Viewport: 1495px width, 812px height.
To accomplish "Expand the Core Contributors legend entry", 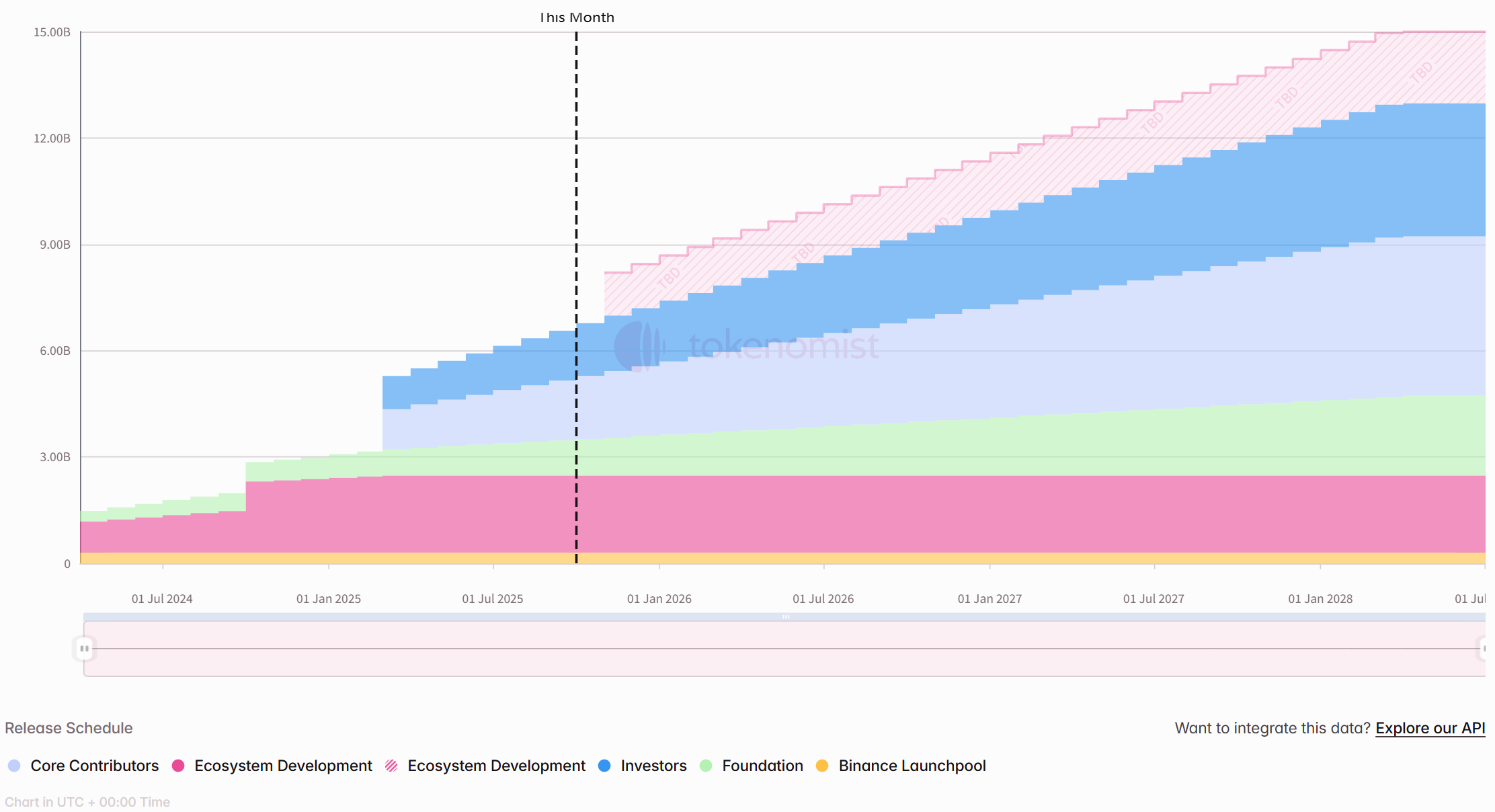I will tap(95, 766).
